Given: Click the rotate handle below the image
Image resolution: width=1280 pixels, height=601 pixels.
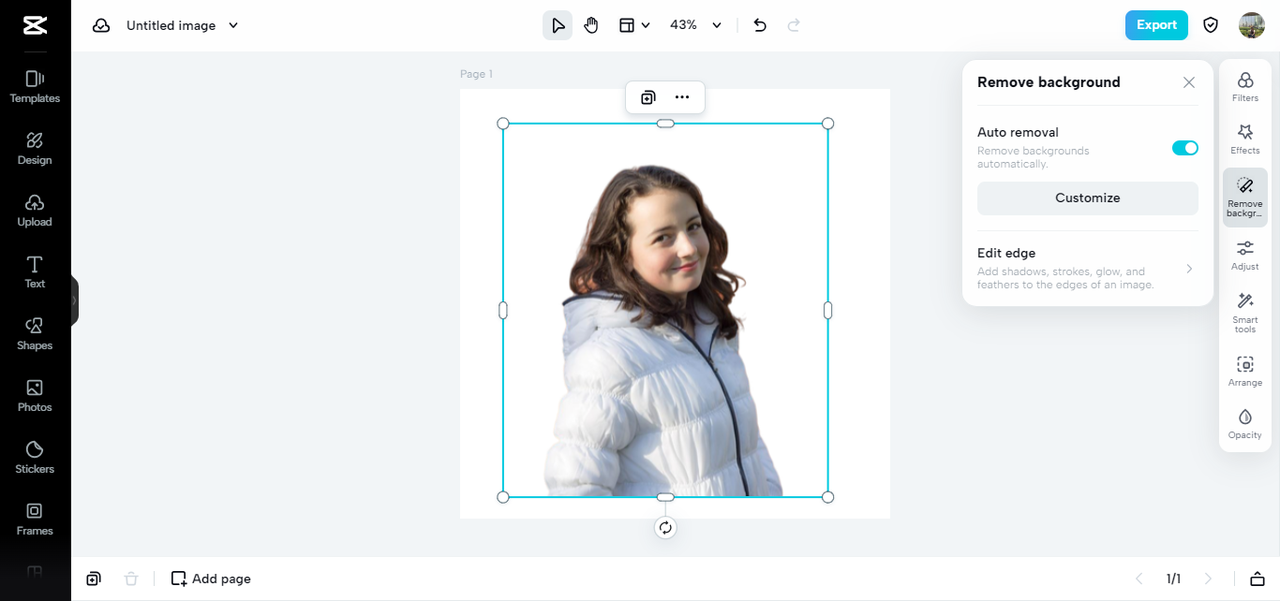Looking at the screenshot, I should pos(666,528).
